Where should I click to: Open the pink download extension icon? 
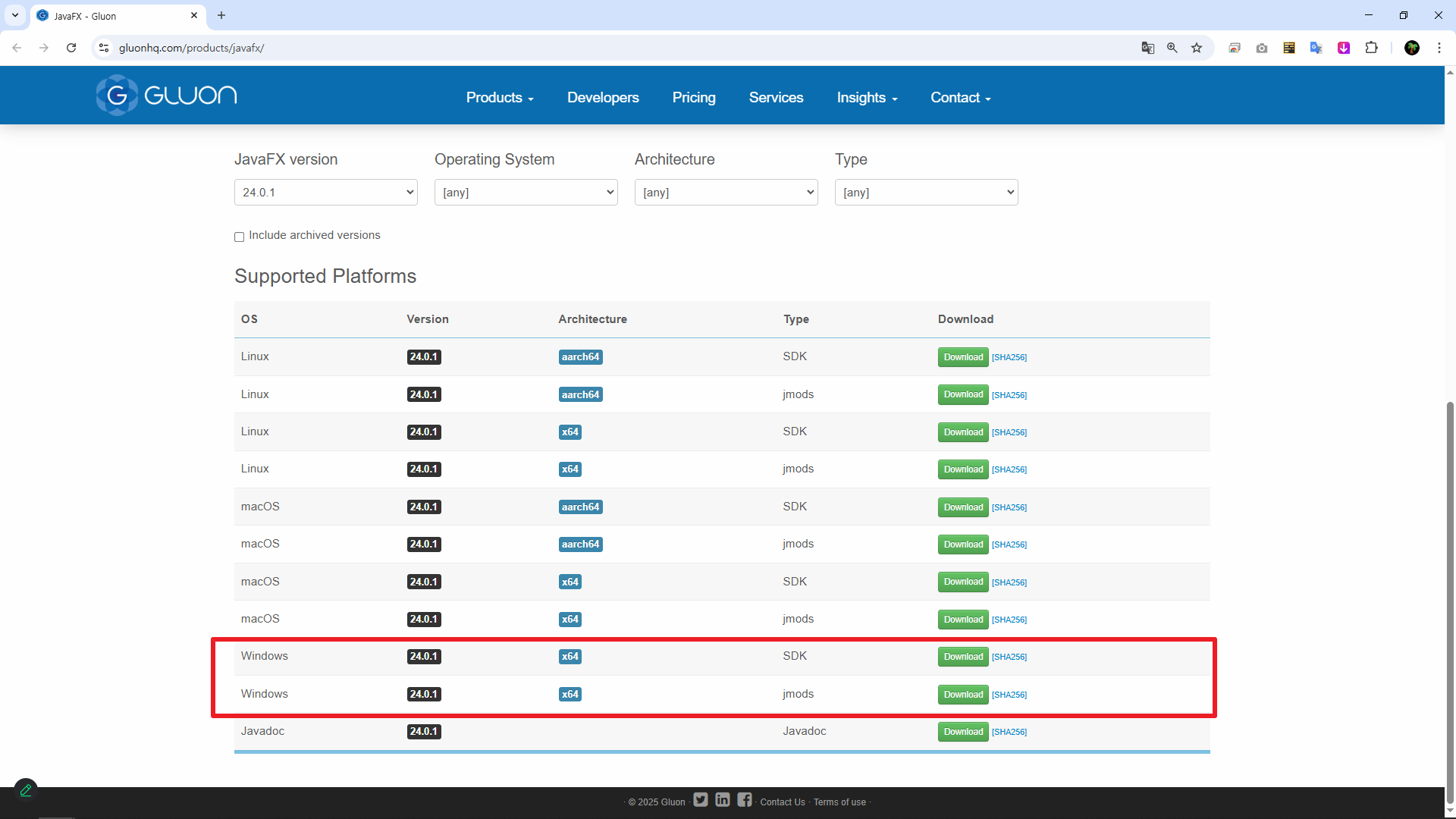1344,48
